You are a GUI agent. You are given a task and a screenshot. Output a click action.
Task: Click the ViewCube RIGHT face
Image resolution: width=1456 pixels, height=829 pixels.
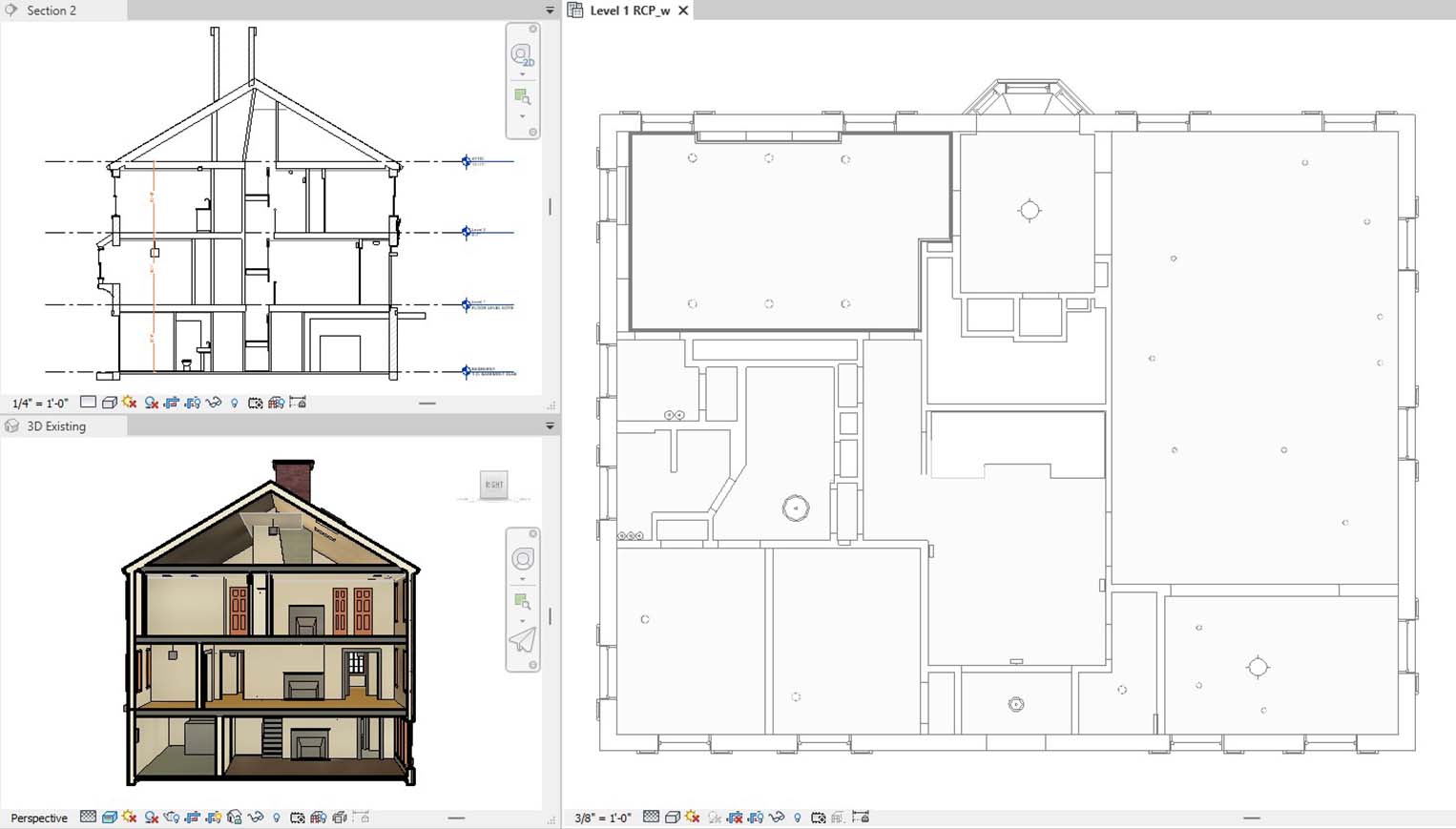click(x=493, y=485)
